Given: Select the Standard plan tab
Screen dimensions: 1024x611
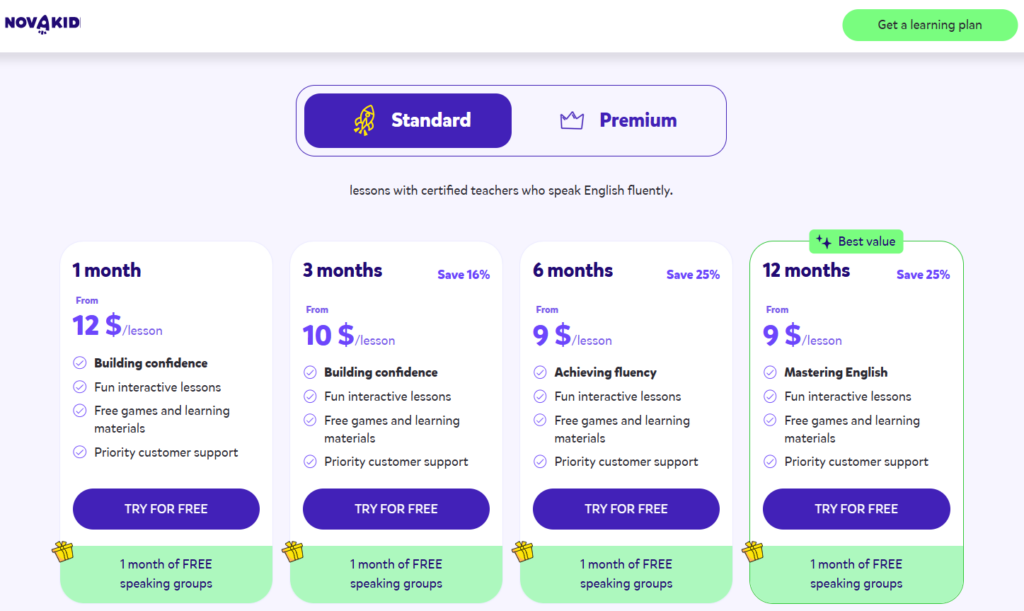Looking at the screenshot, I should (407, 120).
